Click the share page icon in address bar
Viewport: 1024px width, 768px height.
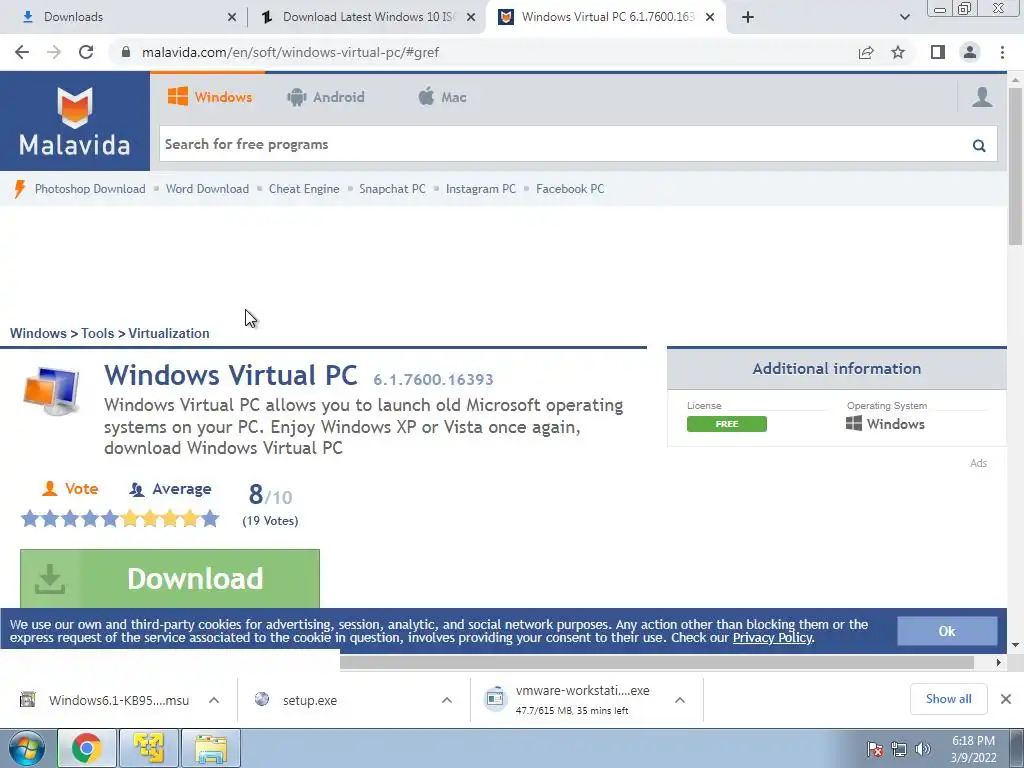tap(866, 52)
